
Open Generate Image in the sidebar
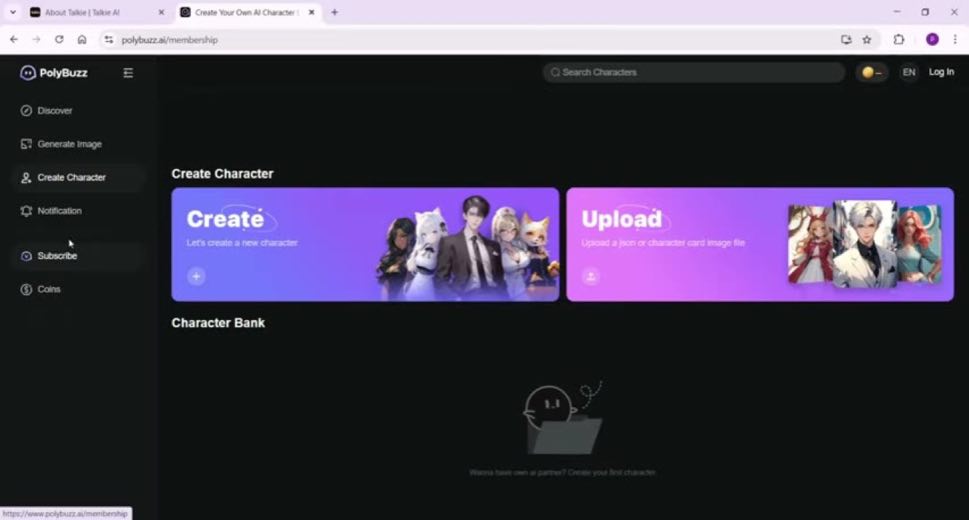pyautogui.click(x=78, y=144)
